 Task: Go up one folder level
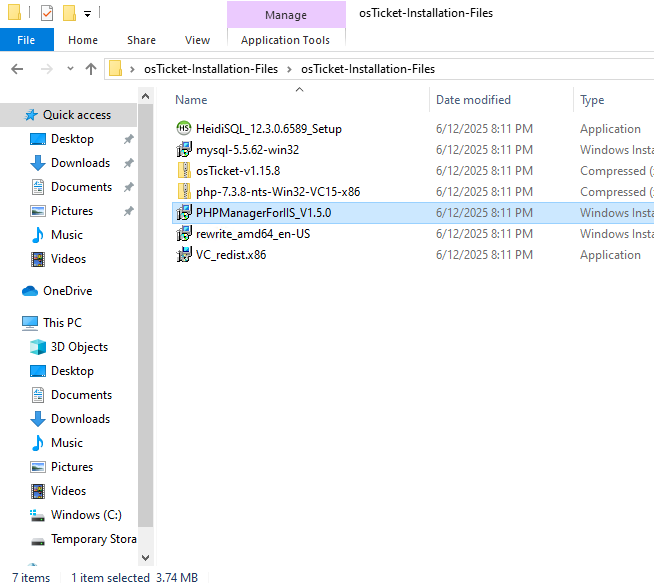91,69
